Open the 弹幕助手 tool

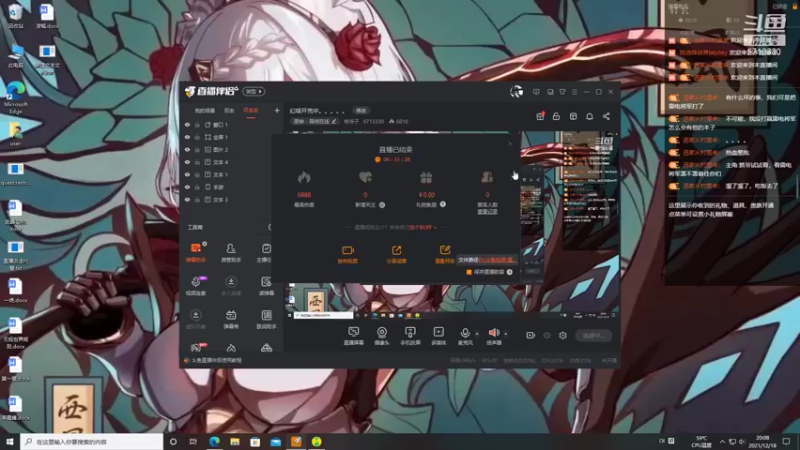196,252
